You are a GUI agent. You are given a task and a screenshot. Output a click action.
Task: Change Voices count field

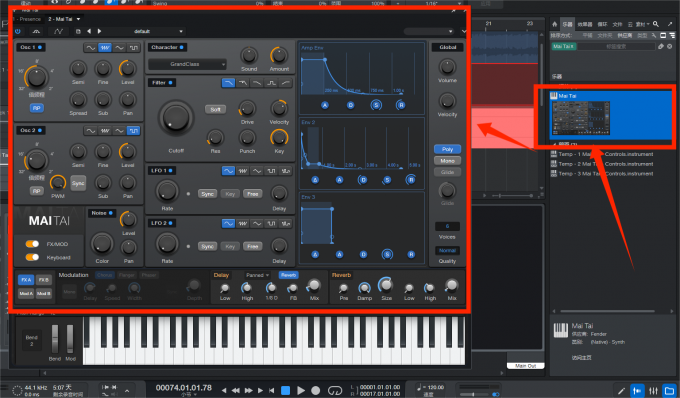click(447, 226)
